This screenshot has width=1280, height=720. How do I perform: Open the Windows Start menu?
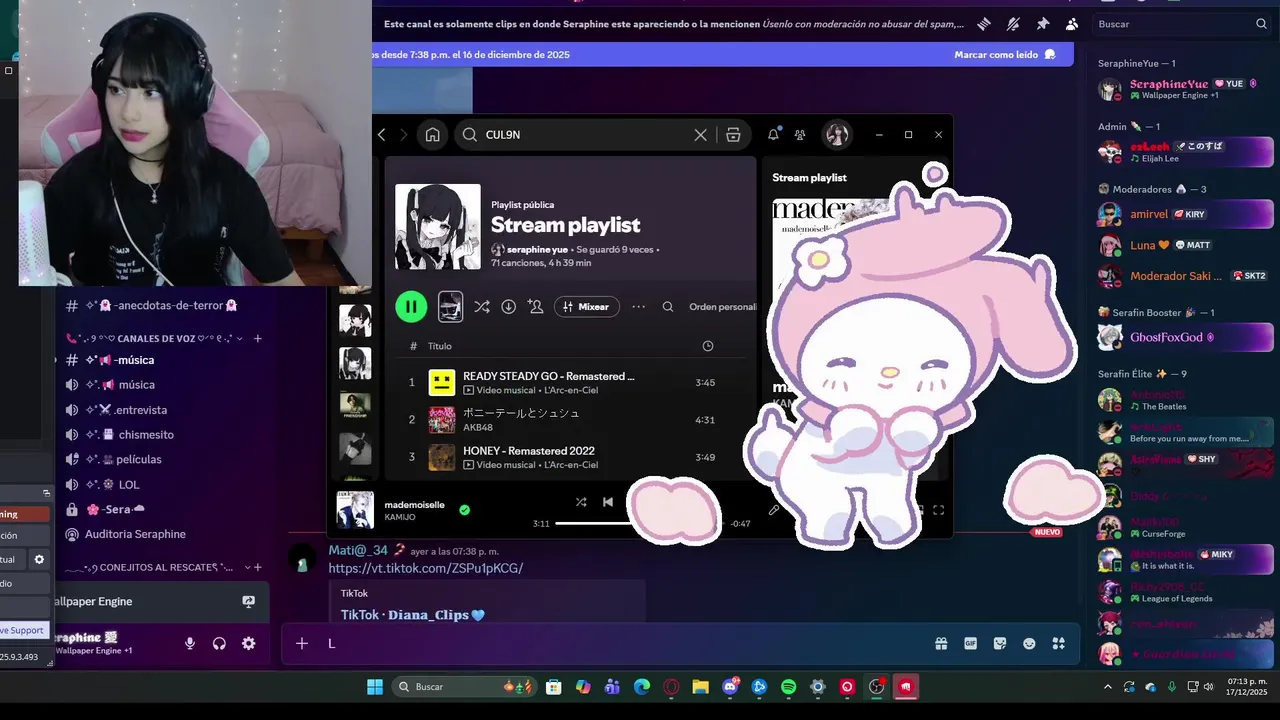pyautogui.click(x=374, y=687)
